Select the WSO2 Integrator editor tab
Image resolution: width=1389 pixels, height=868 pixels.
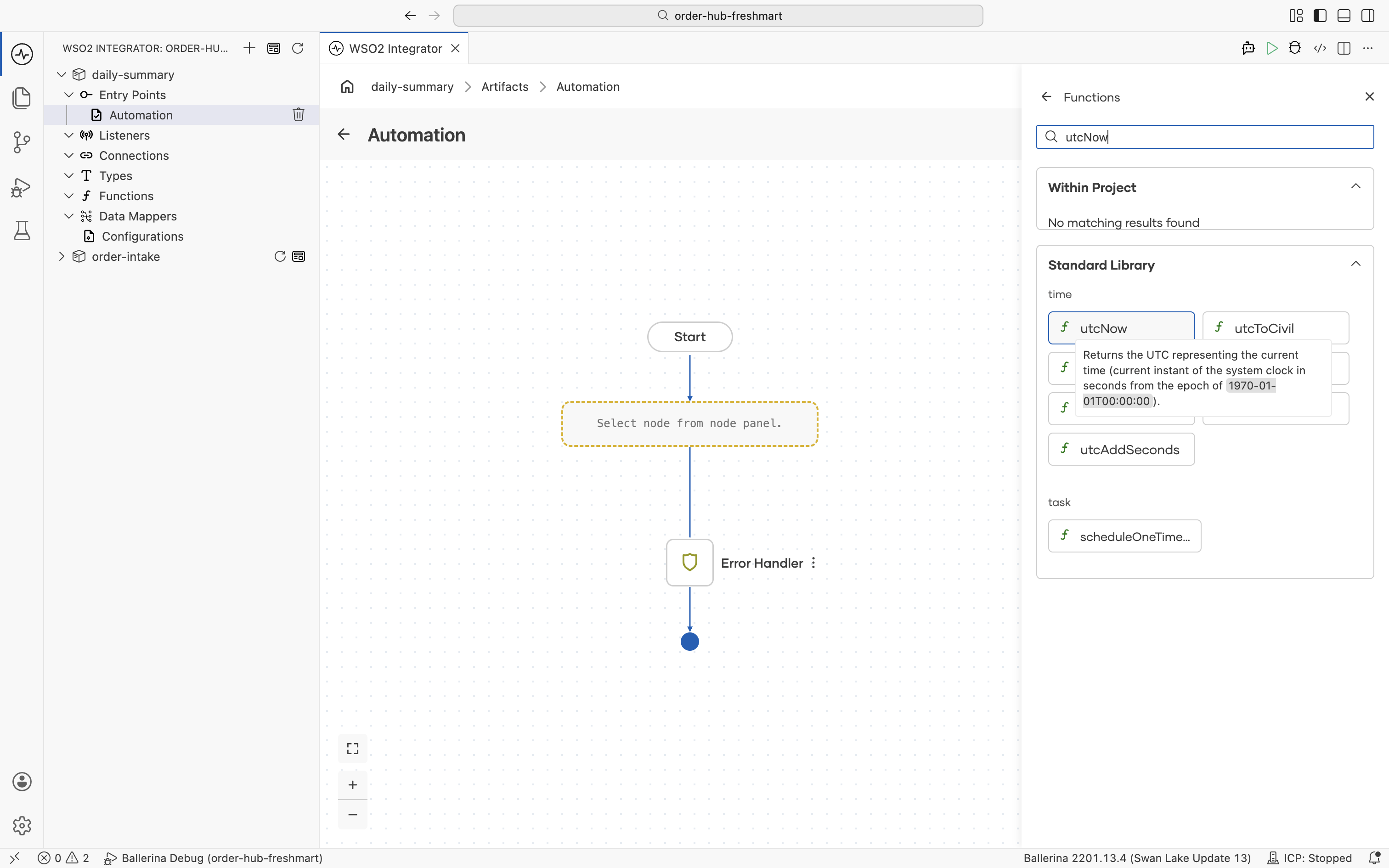click(x=395, y=48)
